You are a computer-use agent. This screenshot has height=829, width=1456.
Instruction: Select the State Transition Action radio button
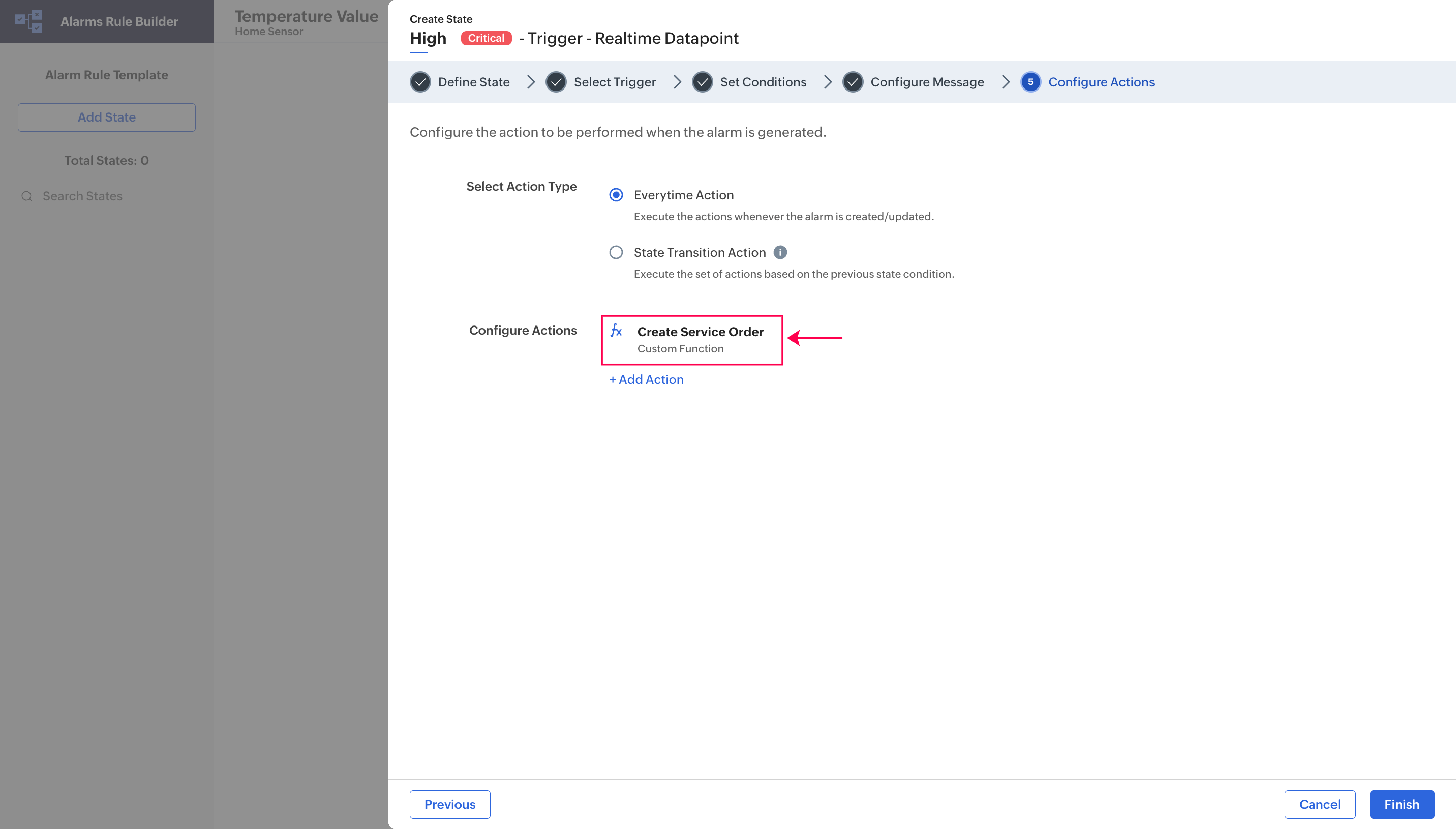coord(616,252)
